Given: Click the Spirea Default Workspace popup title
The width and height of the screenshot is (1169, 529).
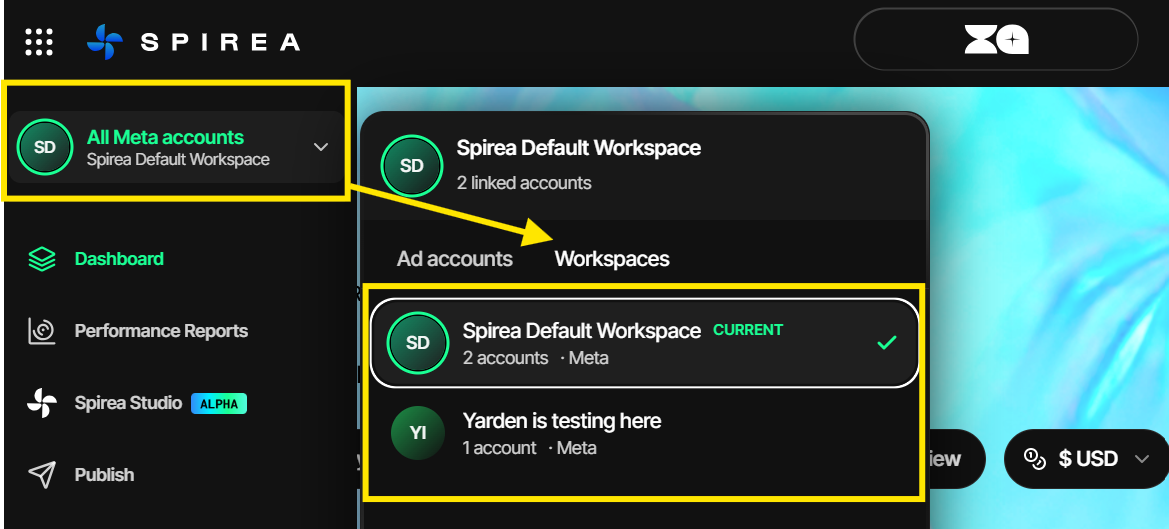Looking at the screenshot, I should [x=579, y=148].
